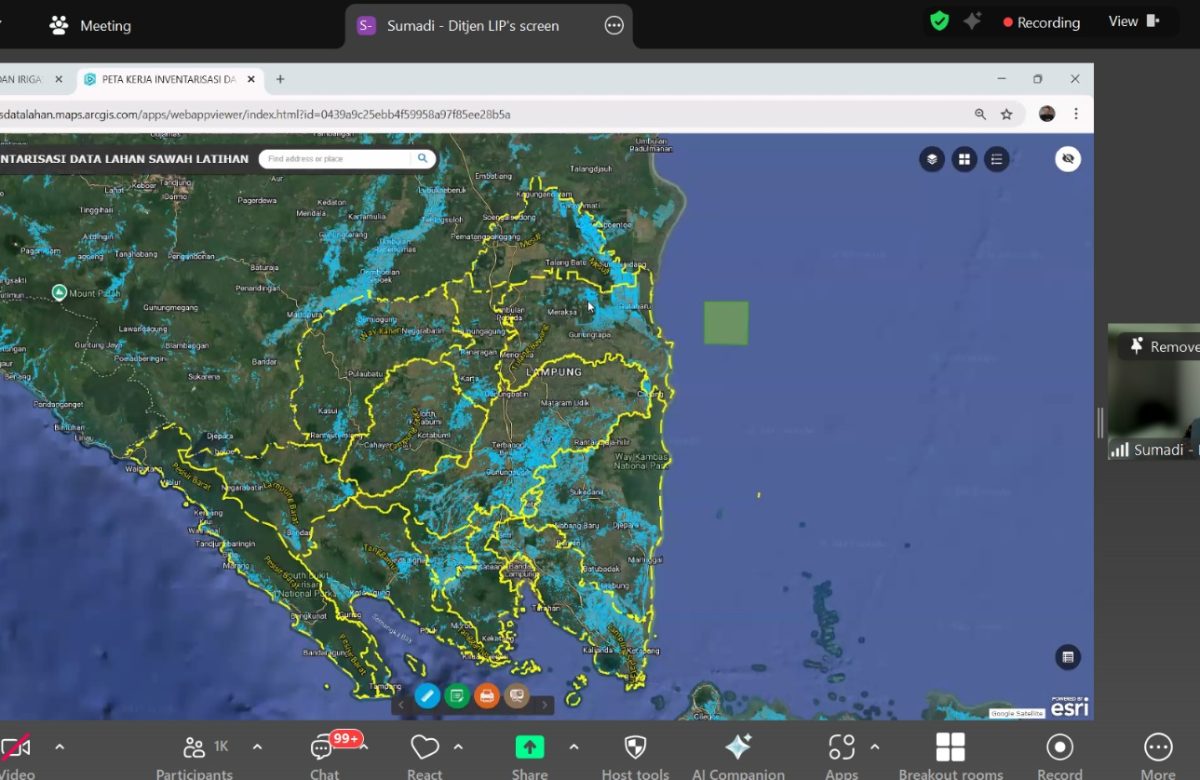
Task: Open the View dropdown in Zoom
Action: (1133, 22)
